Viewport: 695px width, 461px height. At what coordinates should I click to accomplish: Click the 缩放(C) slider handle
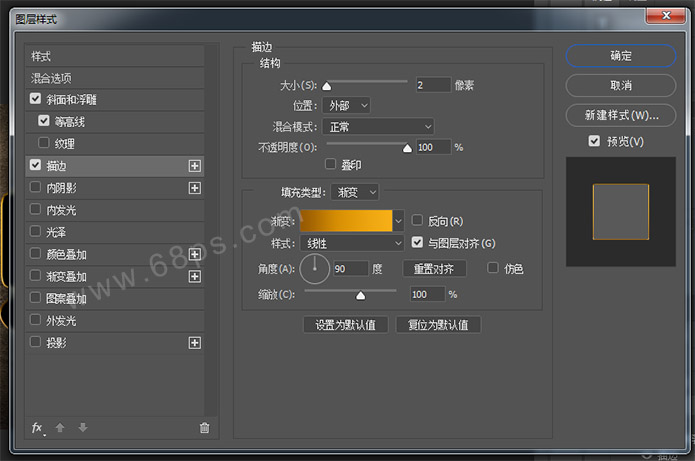(x=361, y=295)
